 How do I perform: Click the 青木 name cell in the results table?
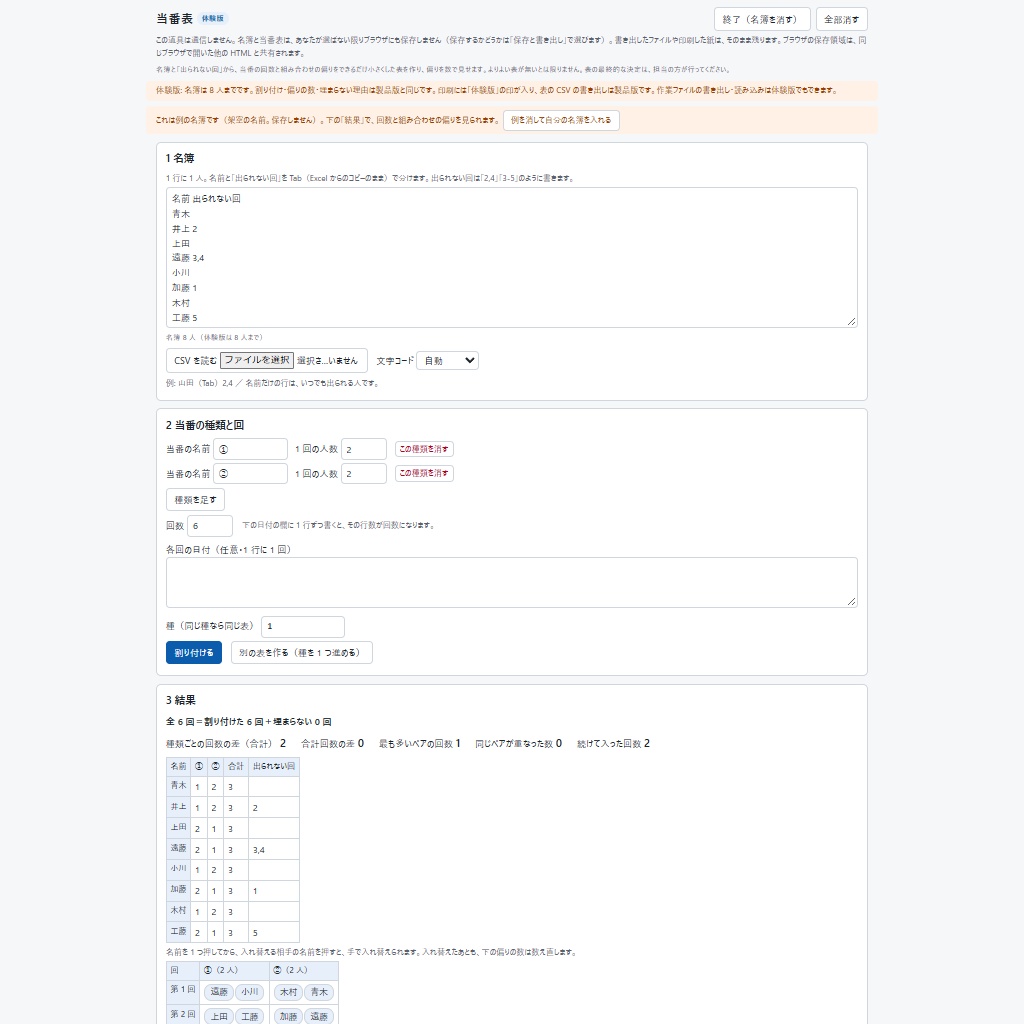point(178,786)
